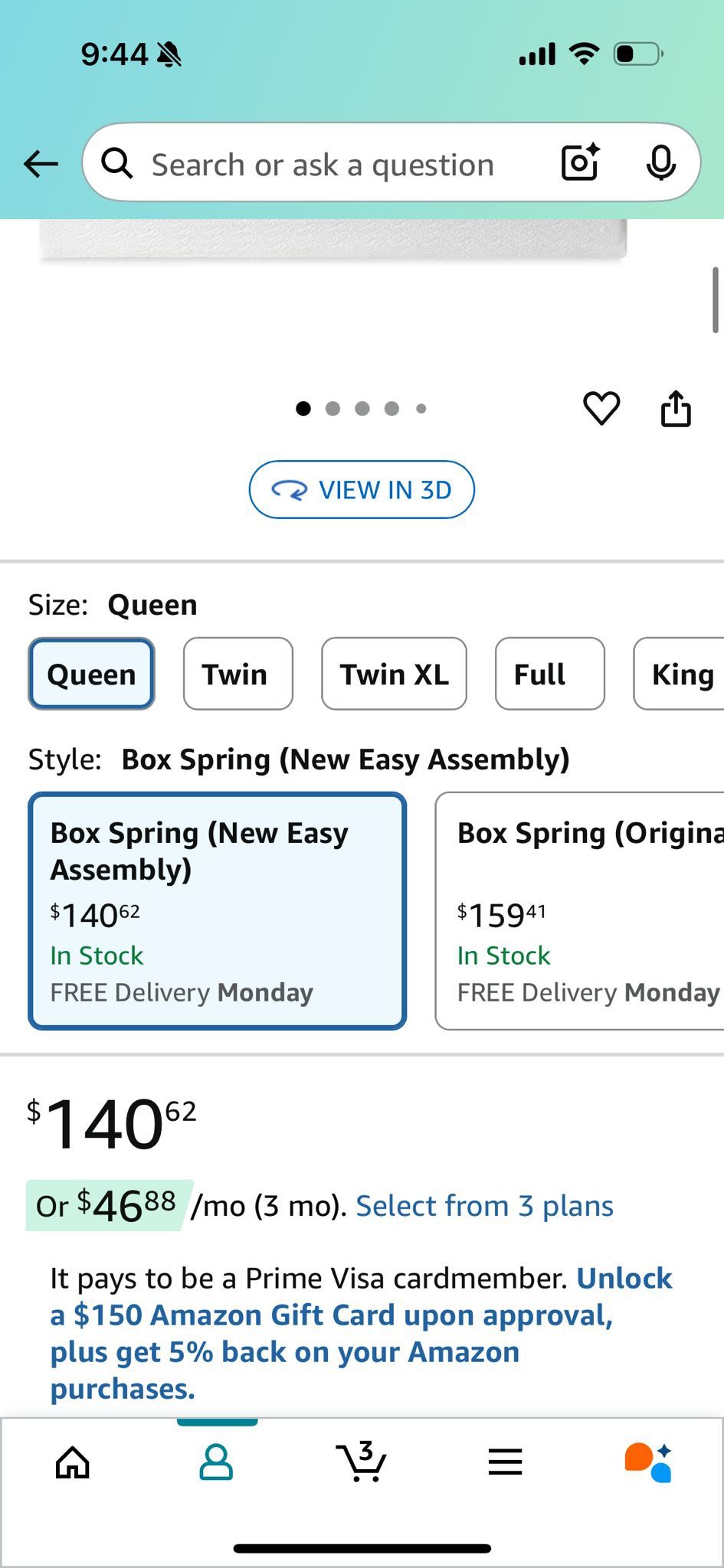The height and width of the screenshot is (1568, 724).
Task: Open the shopping cart icon
Action: point(361,1462)
